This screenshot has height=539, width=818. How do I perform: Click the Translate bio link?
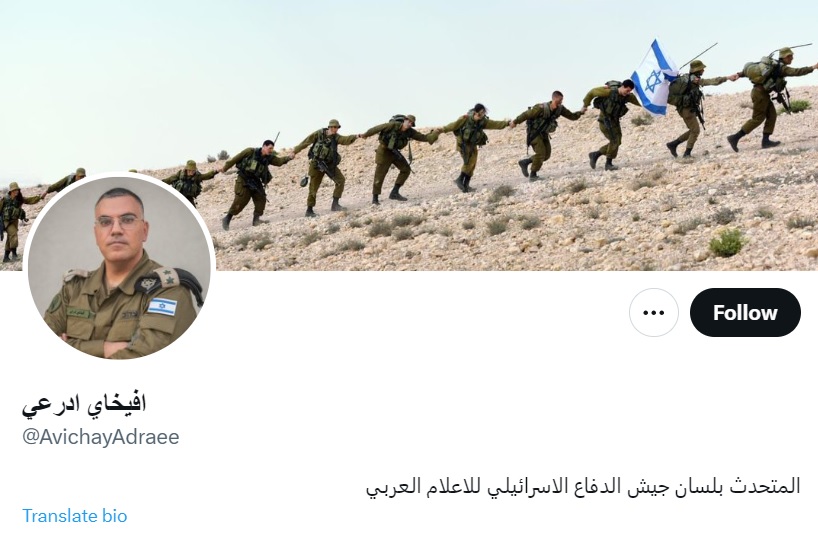coord(75,516)
